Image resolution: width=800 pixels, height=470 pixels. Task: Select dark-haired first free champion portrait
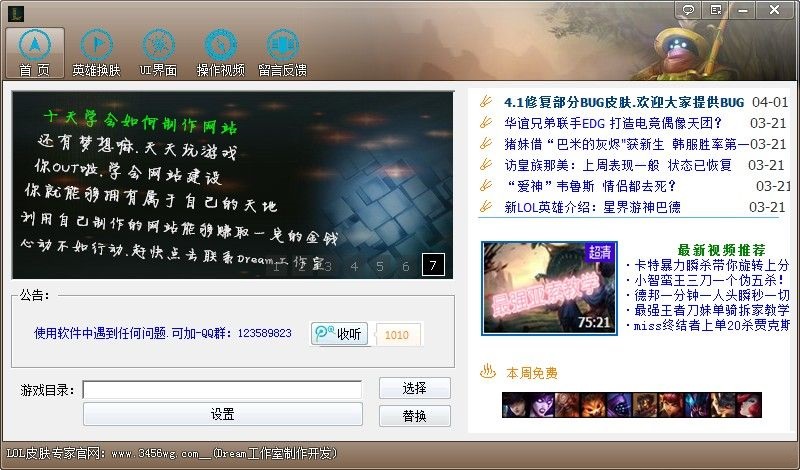515,405
